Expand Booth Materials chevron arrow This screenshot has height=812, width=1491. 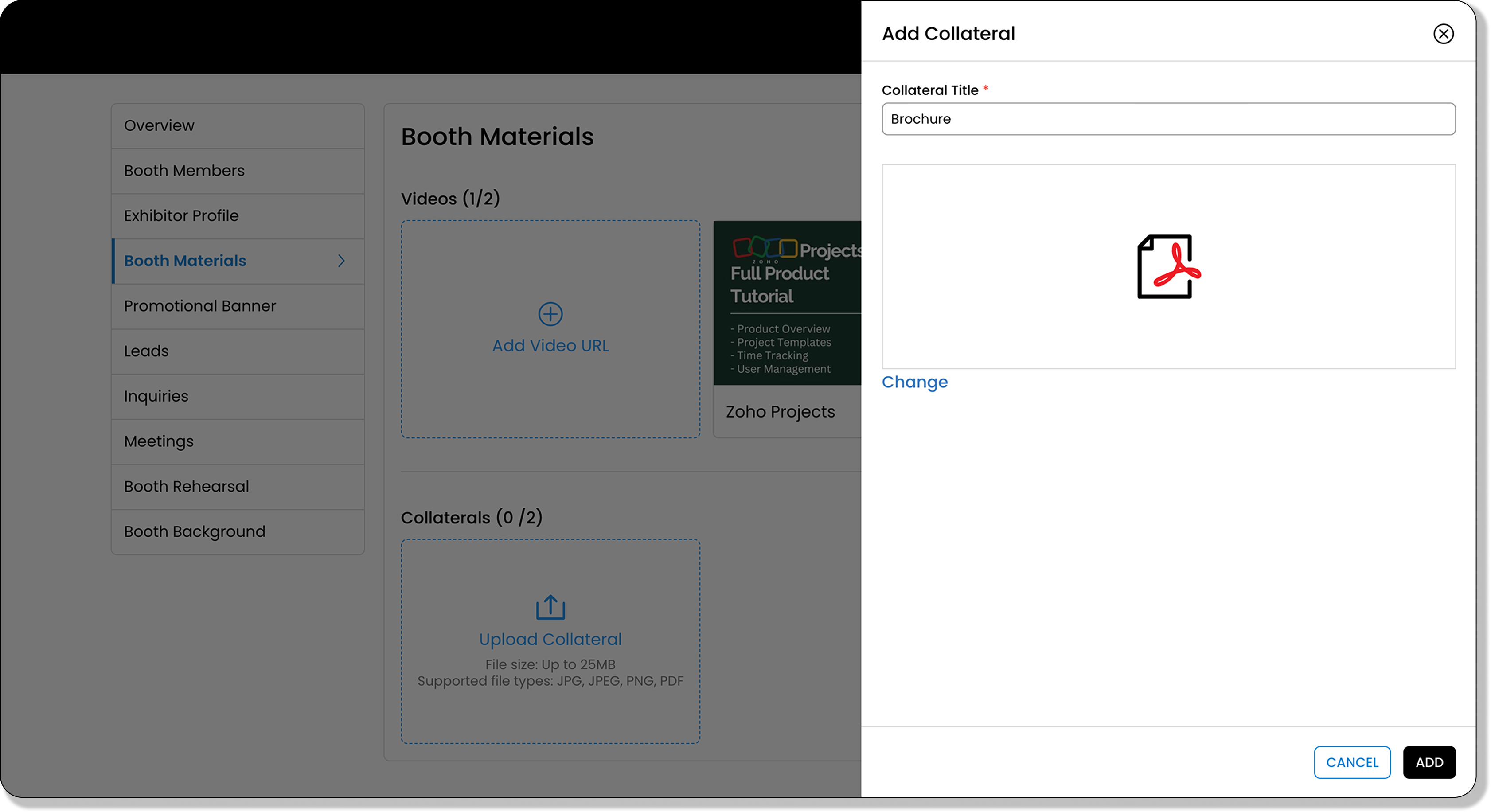click(341, 261)
